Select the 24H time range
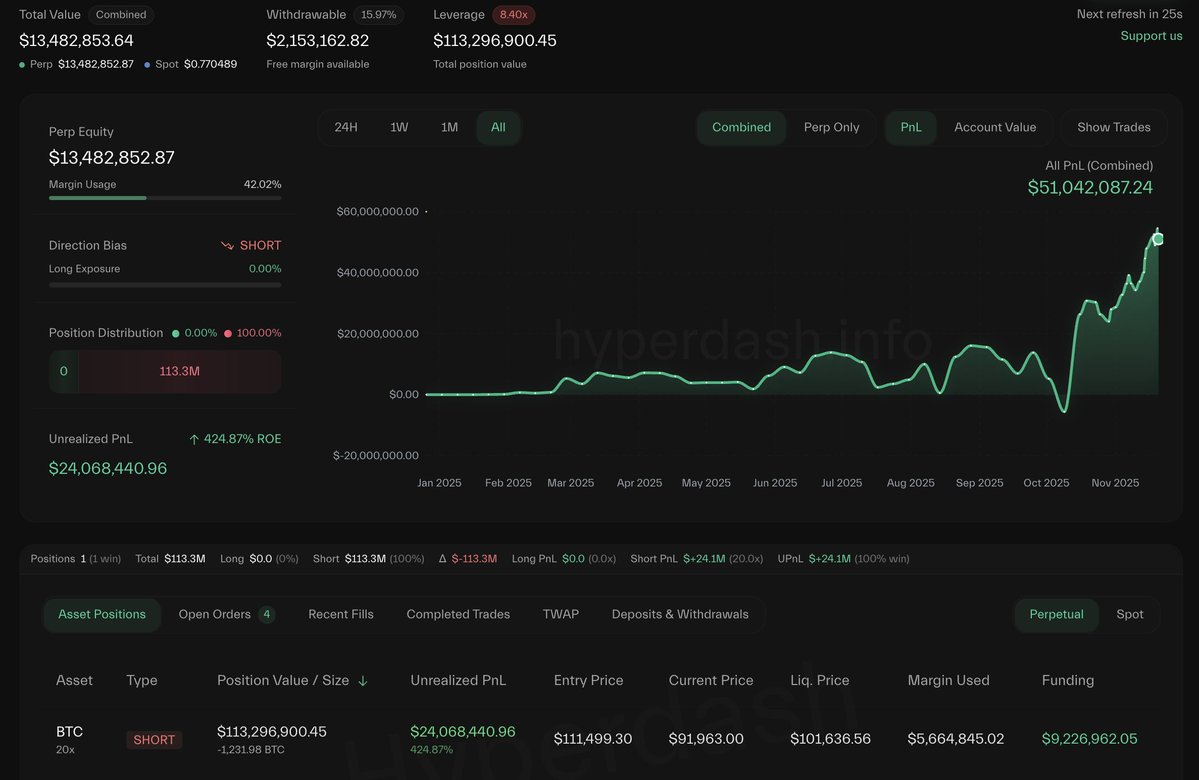1199x780 pixels. coord(346,128)
